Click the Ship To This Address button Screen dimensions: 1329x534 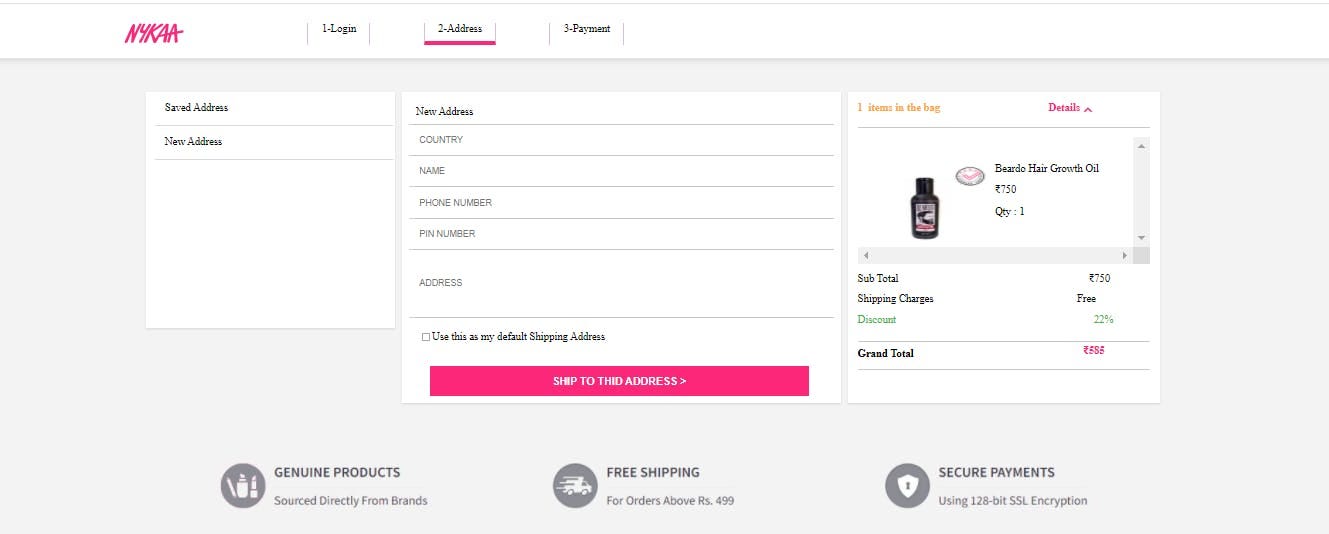[x=619, y=381]
